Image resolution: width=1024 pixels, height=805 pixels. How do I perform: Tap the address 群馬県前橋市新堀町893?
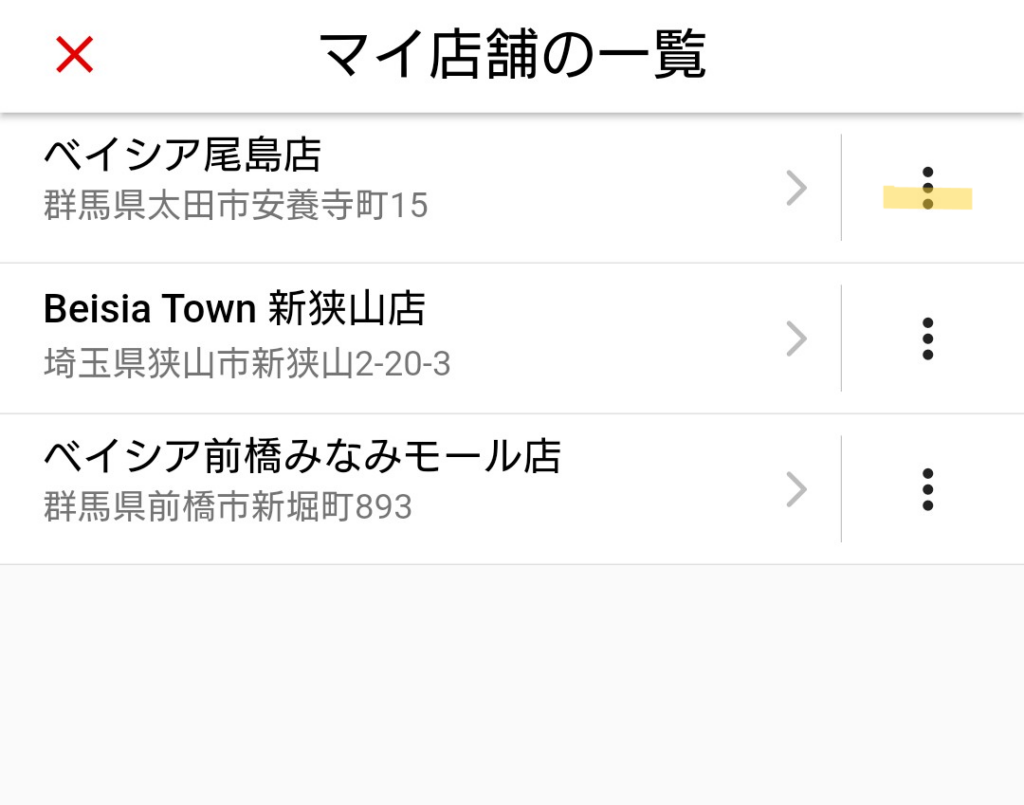(x=228, y=507)
